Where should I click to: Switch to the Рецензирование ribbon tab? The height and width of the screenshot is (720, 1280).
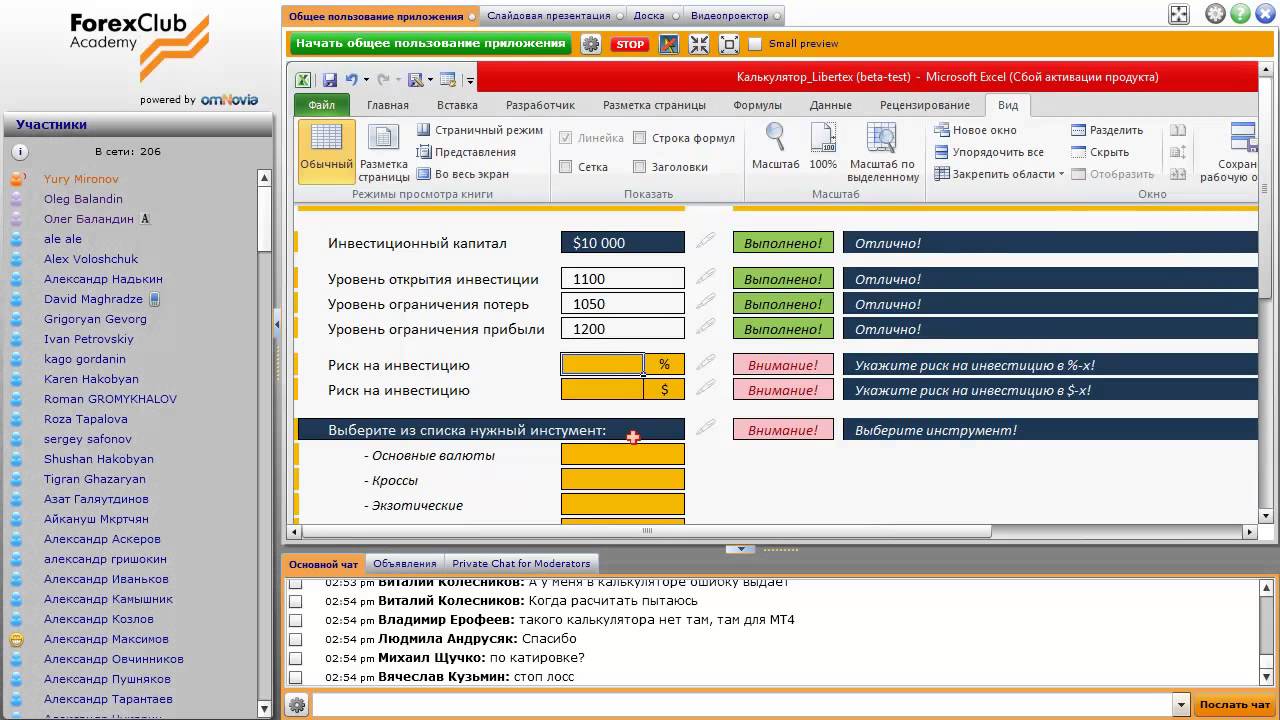925,105
